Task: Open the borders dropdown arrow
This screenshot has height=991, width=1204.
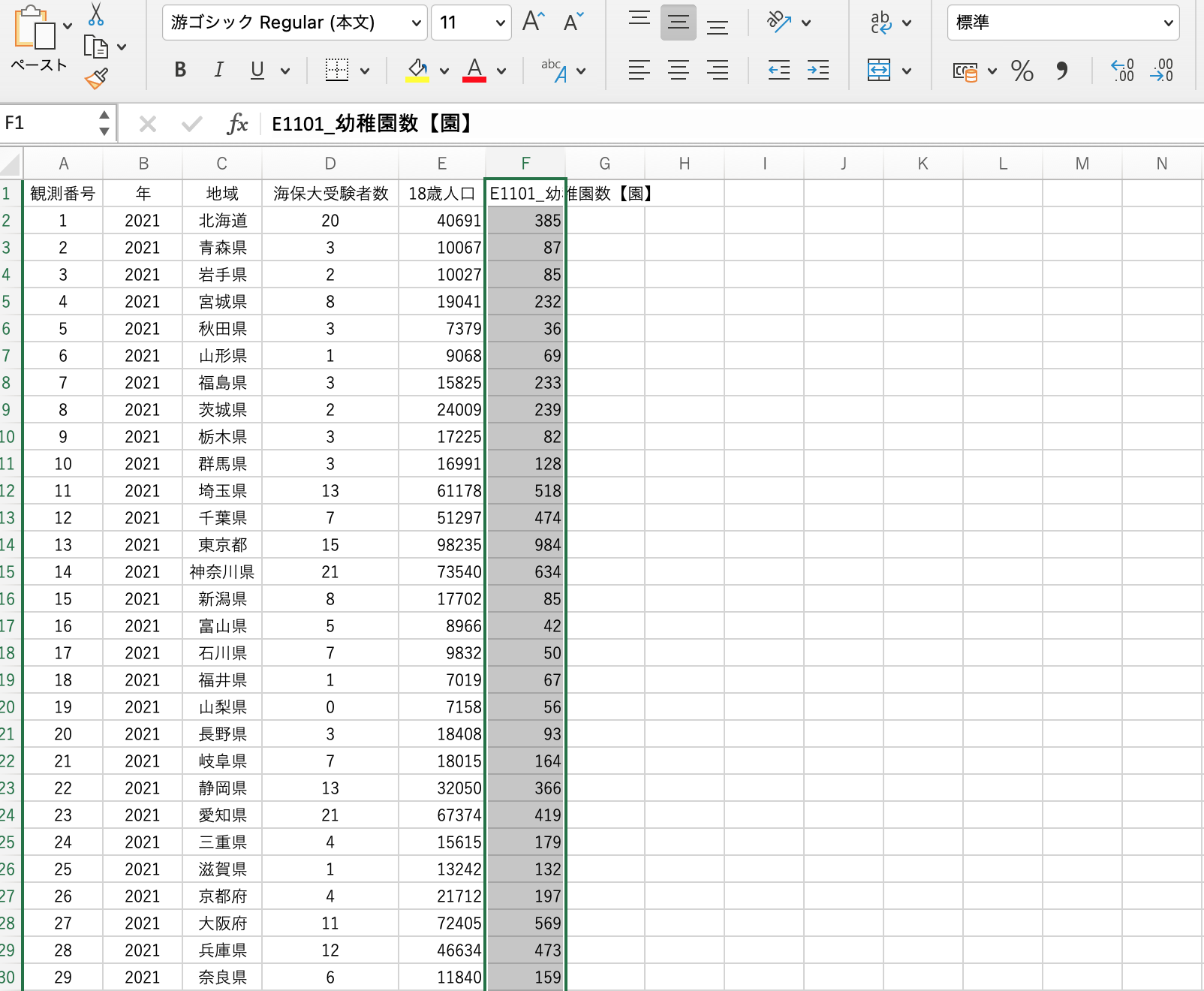Action: [x=365, y=71]
